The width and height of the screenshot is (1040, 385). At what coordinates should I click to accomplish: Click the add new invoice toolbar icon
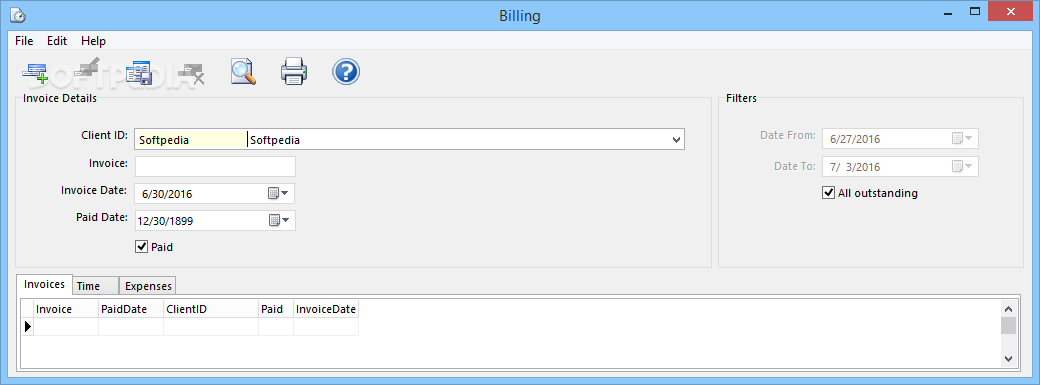click(x=35, y=72)
